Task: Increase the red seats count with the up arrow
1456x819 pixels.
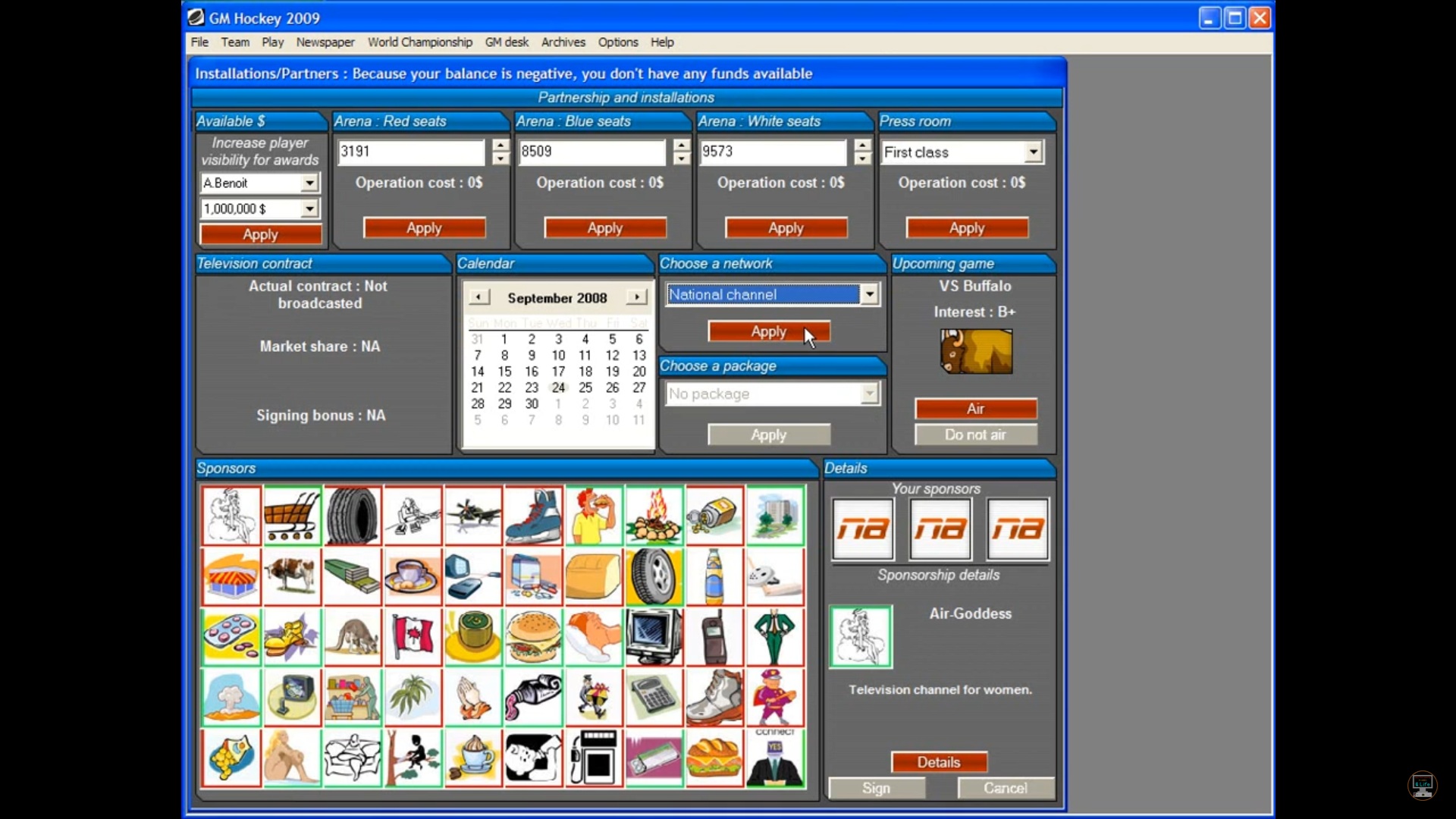Action: (500, 145)
